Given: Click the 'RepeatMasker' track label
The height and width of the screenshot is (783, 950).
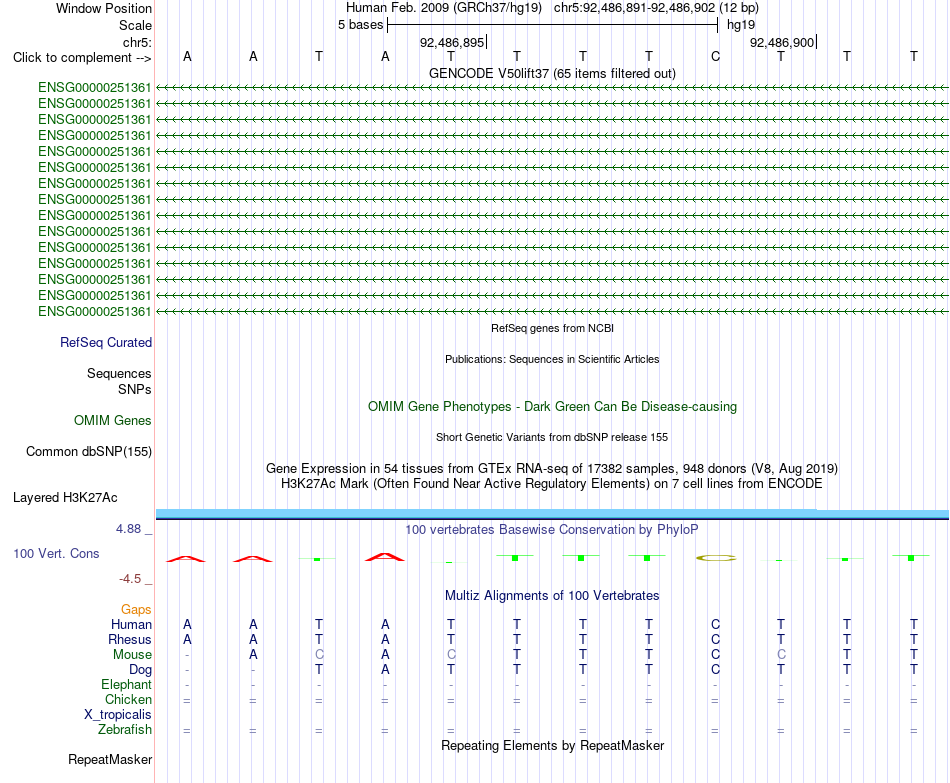Looking at the screenshot, I should [110, 759].
